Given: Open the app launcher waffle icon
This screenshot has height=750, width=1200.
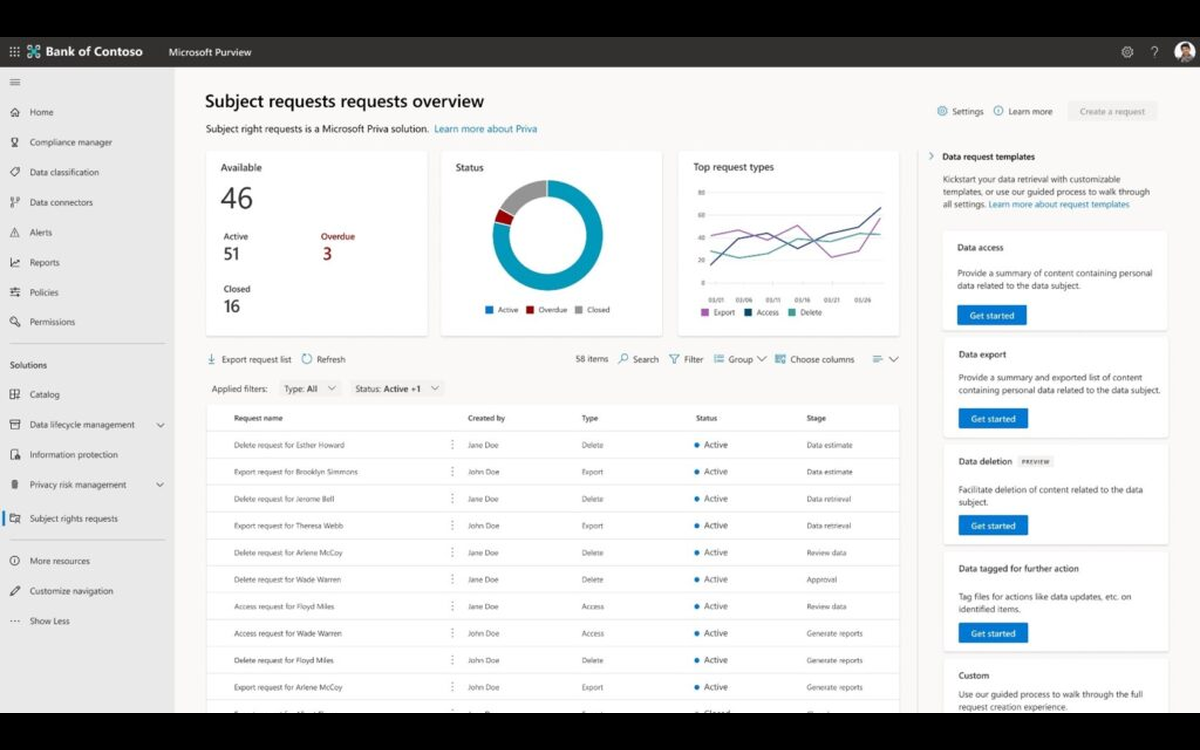Looking at the screenshot, I should coord(14,52).
